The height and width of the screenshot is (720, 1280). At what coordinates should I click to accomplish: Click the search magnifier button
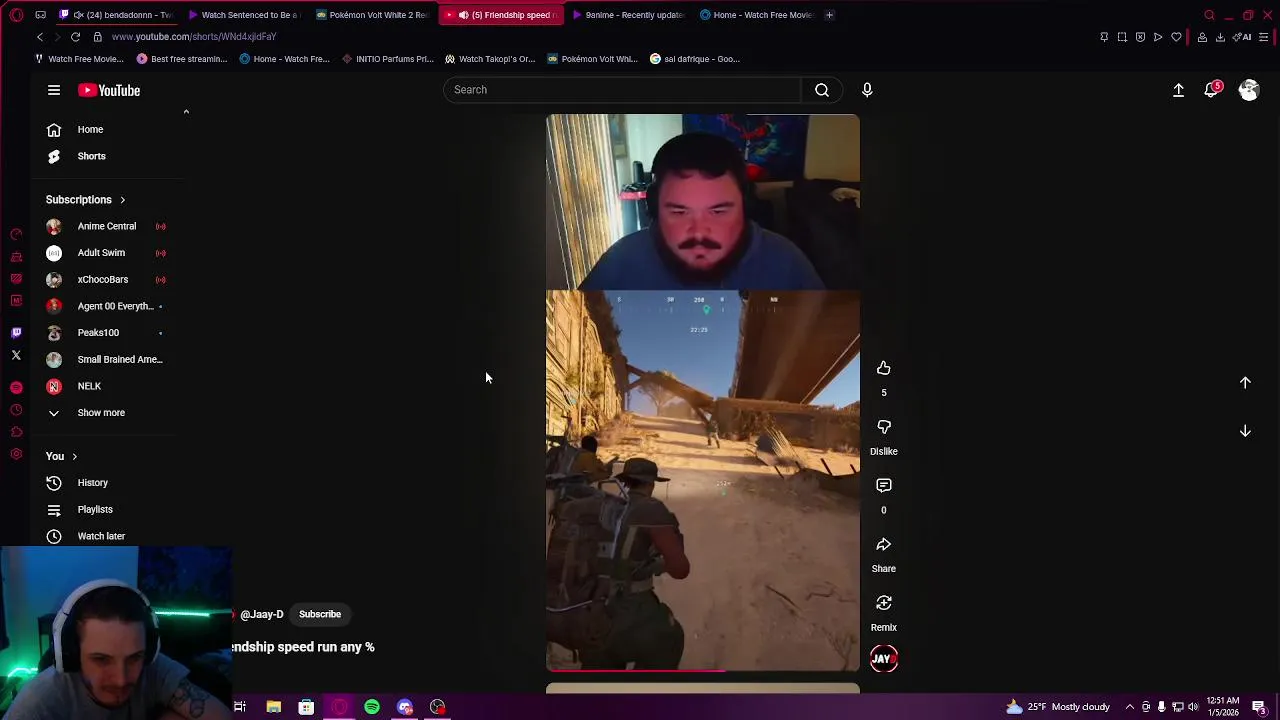(822, 90)
